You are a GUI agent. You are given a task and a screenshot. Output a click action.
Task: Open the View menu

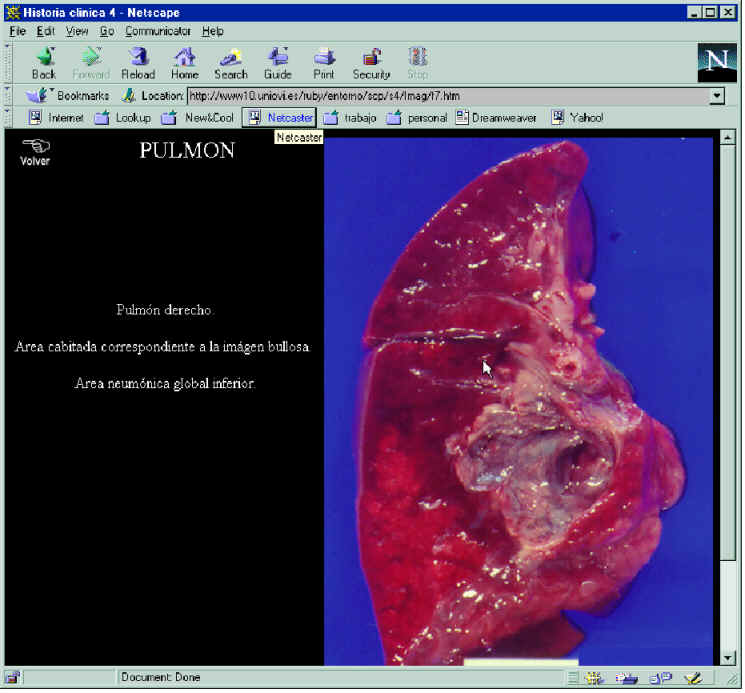point(77,31)
